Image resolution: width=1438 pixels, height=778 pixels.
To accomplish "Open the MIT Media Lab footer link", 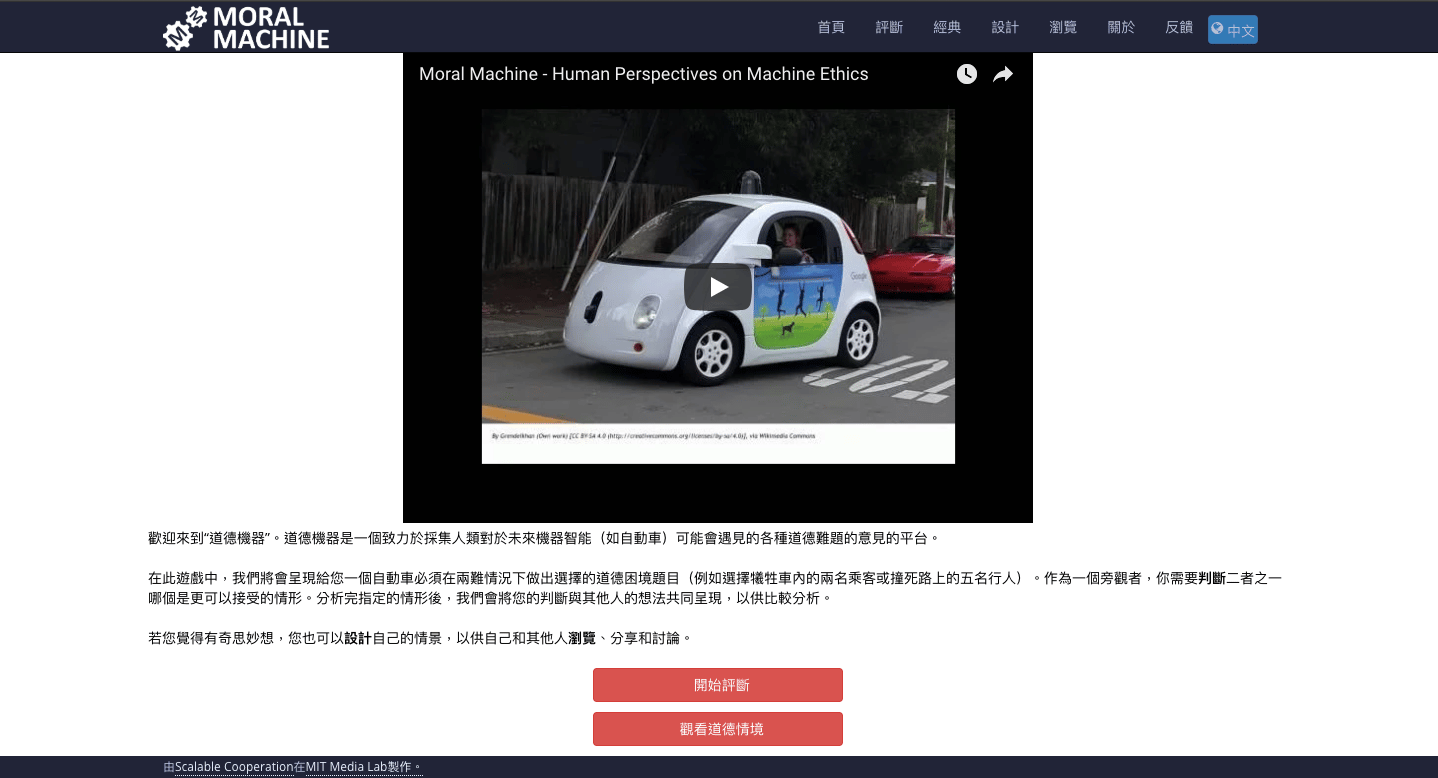I will pos(346,767).
